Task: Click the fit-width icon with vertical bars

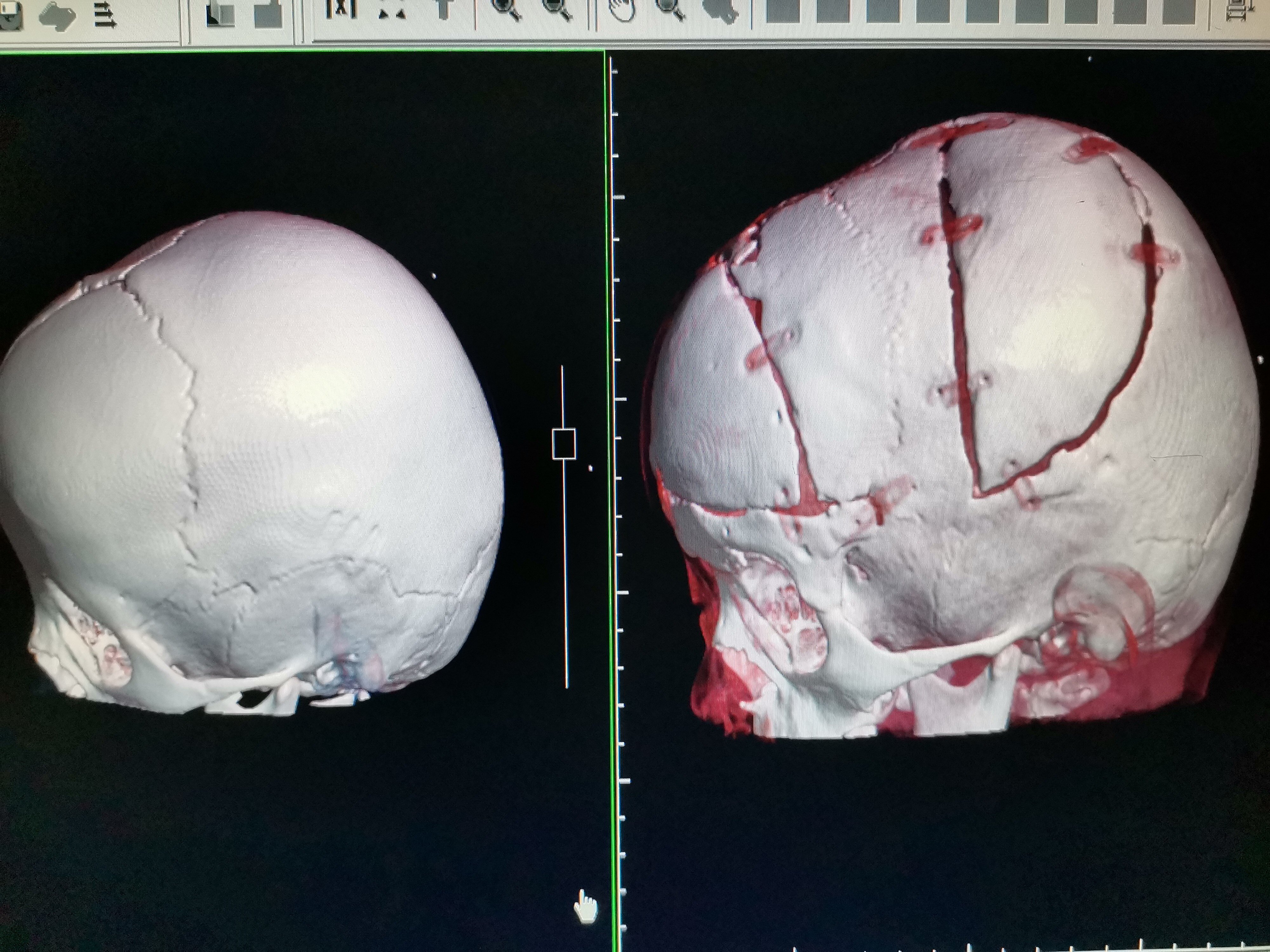Action: point(341,9)
